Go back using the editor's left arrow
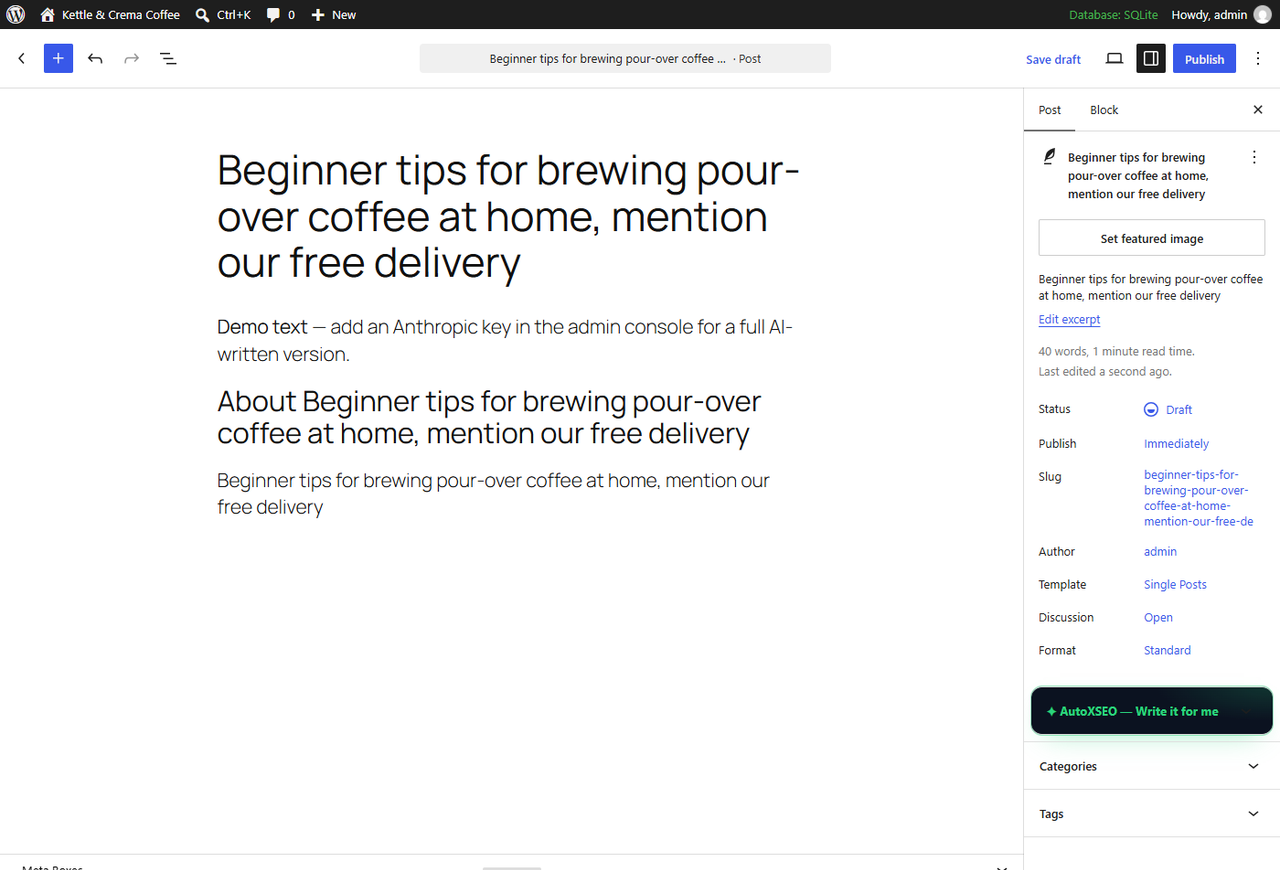This screenshot has width=1280, height=870. 21,59
